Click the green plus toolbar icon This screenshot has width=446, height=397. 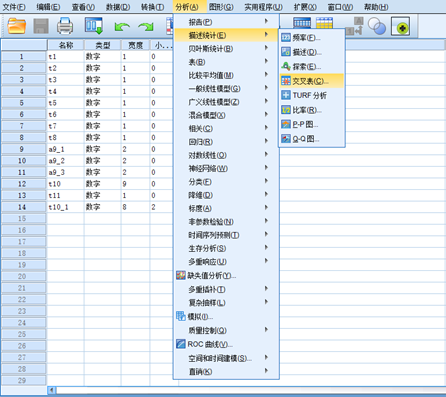pos(400,26)
